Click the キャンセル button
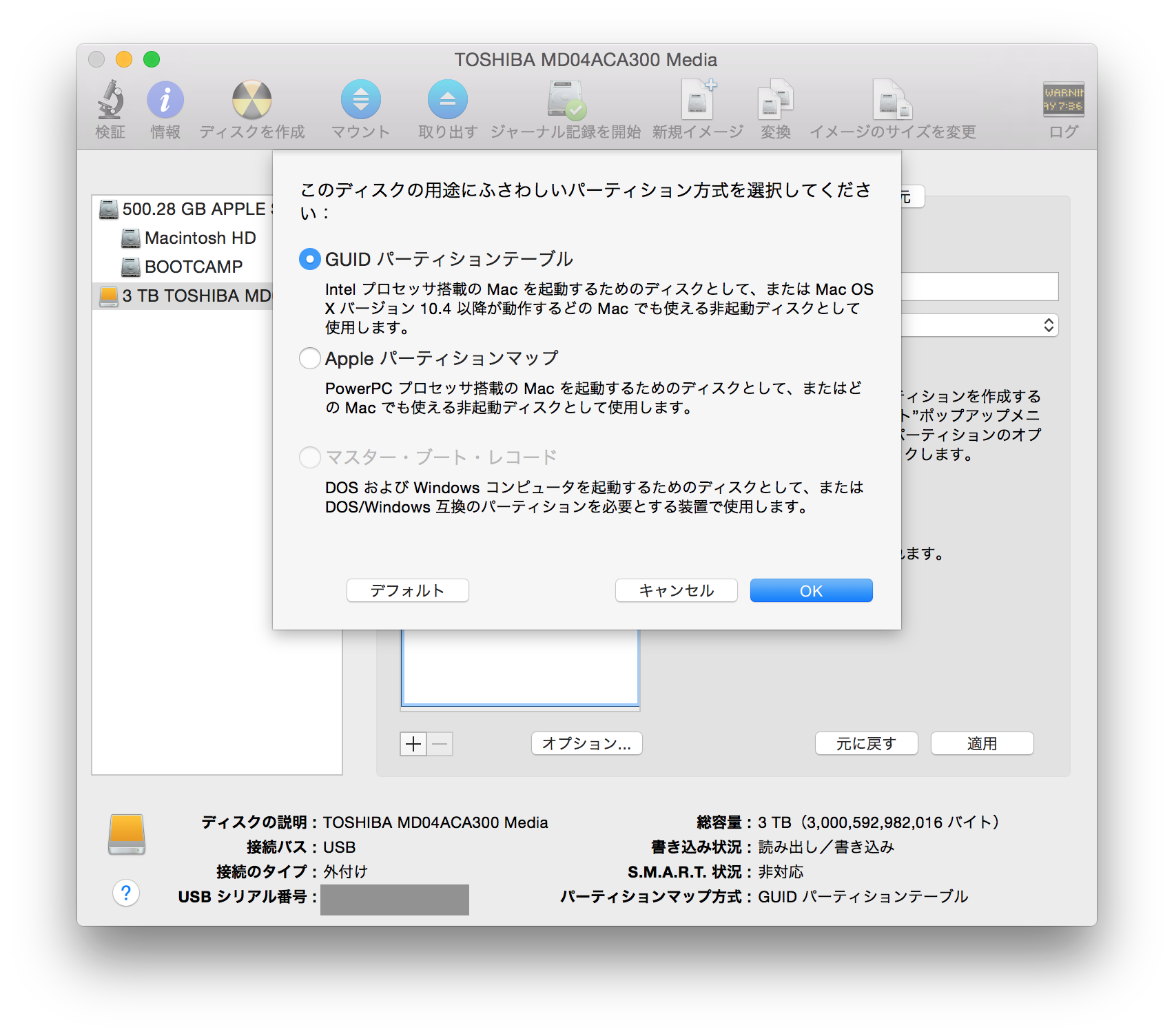This screenshot has height=1036, width=1174. tap(677, 590)
